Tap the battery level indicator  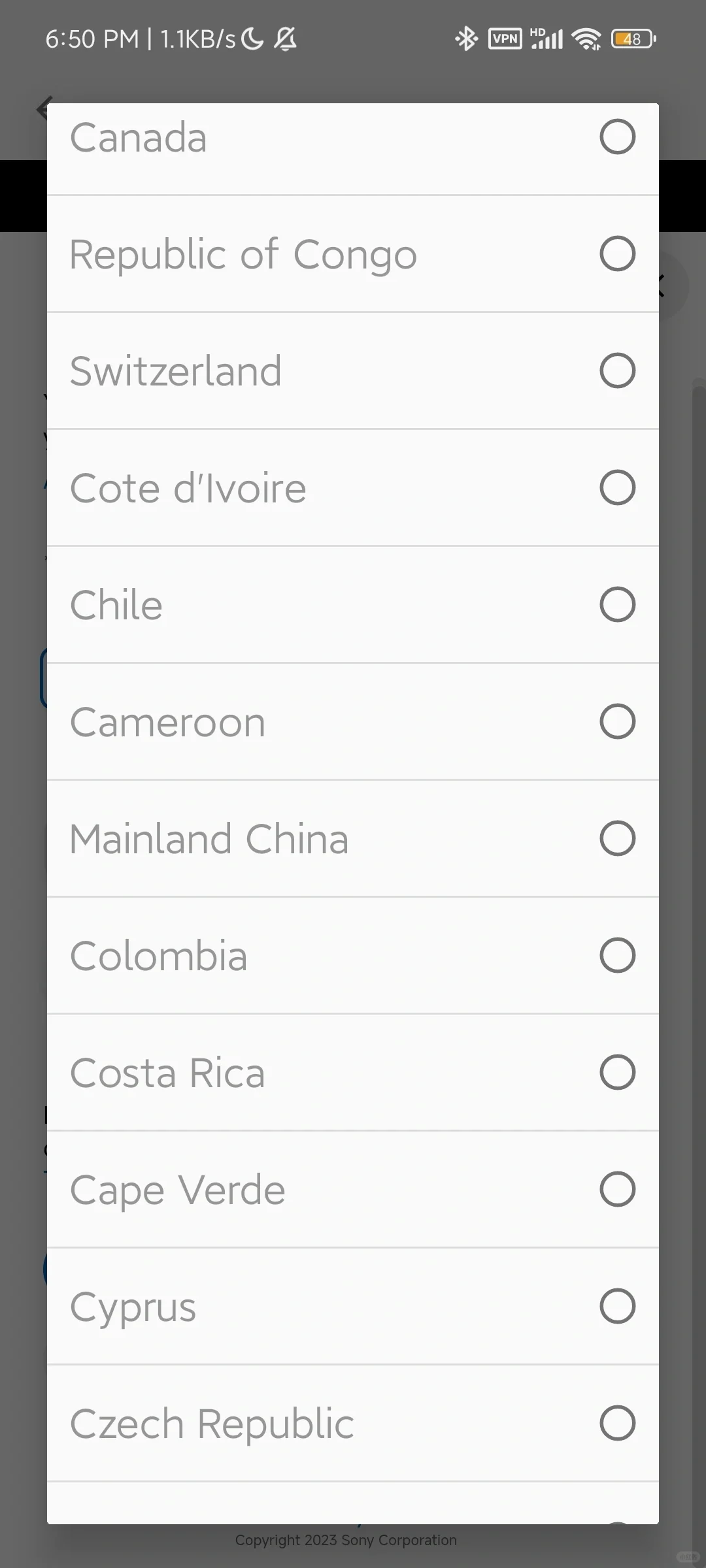pos(633,39)
